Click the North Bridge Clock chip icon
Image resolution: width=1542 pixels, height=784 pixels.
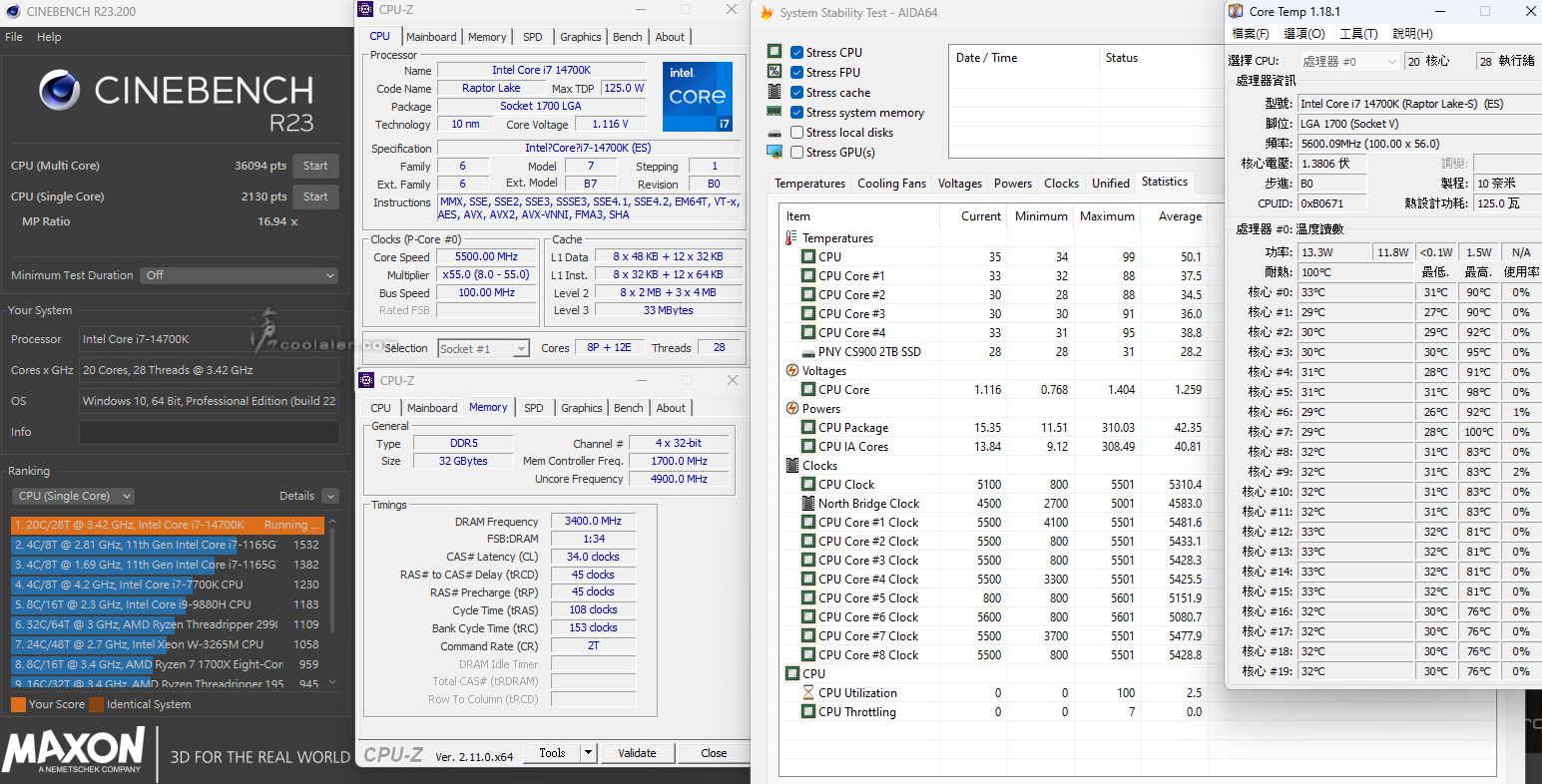(x=808, y=504)
